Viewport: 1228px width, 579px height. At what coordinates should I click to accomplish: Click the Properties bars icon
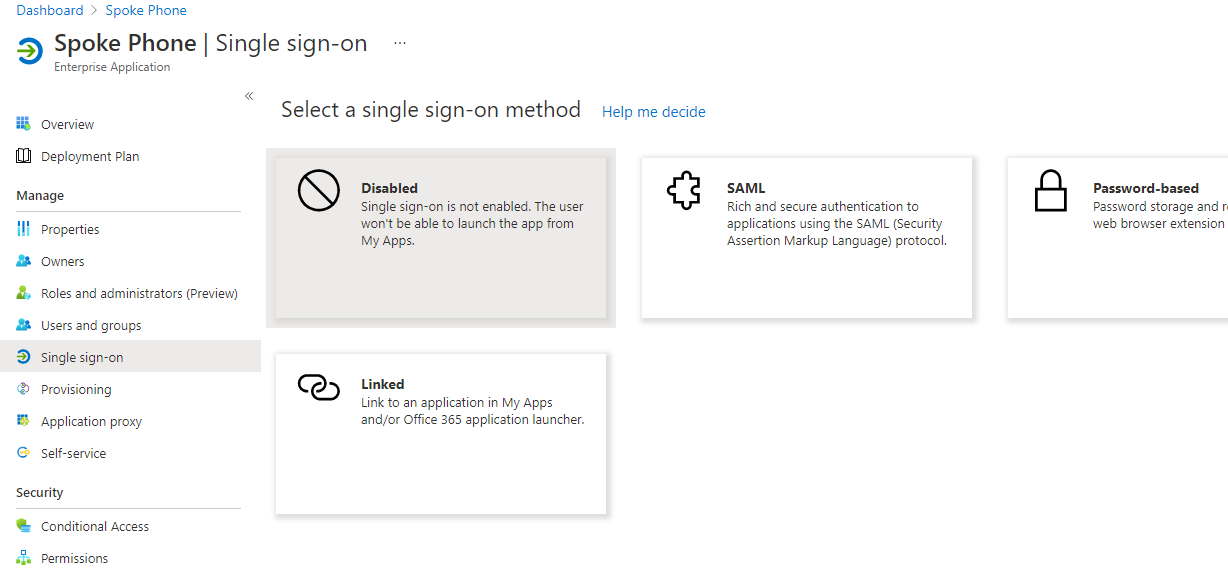pyautogui.click(x=23, y=229)
